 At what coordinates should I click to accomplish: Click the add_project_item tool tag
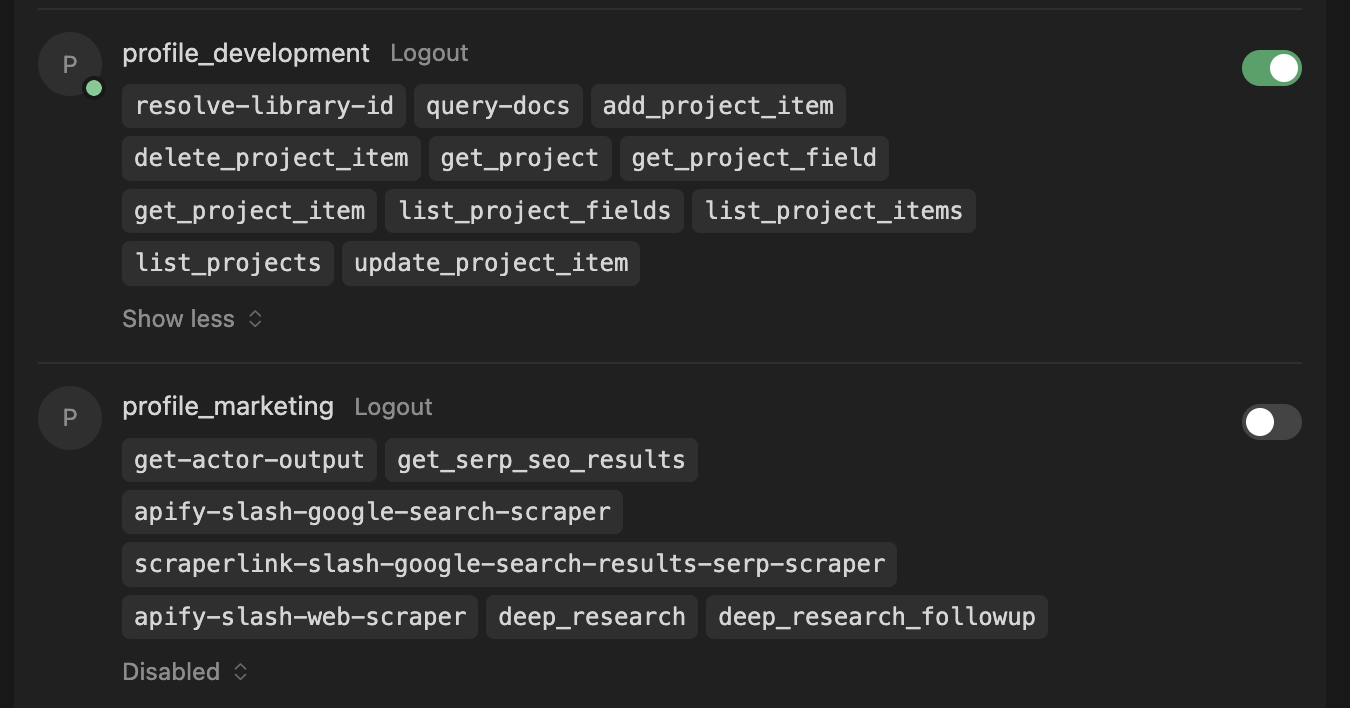(717, 105)
